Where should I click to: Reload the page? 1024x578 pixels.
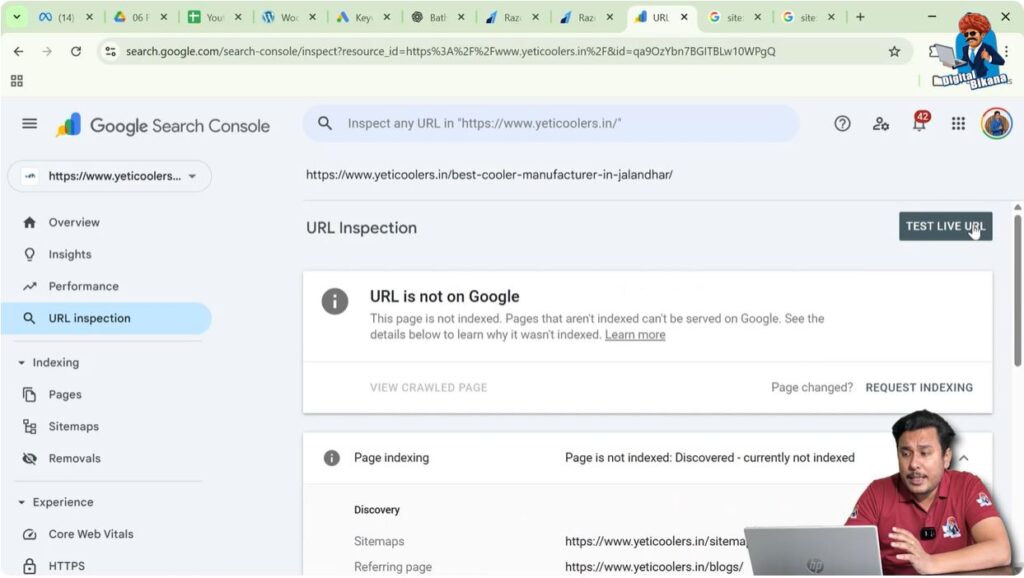pyautogui.click(x=76, y=51)
